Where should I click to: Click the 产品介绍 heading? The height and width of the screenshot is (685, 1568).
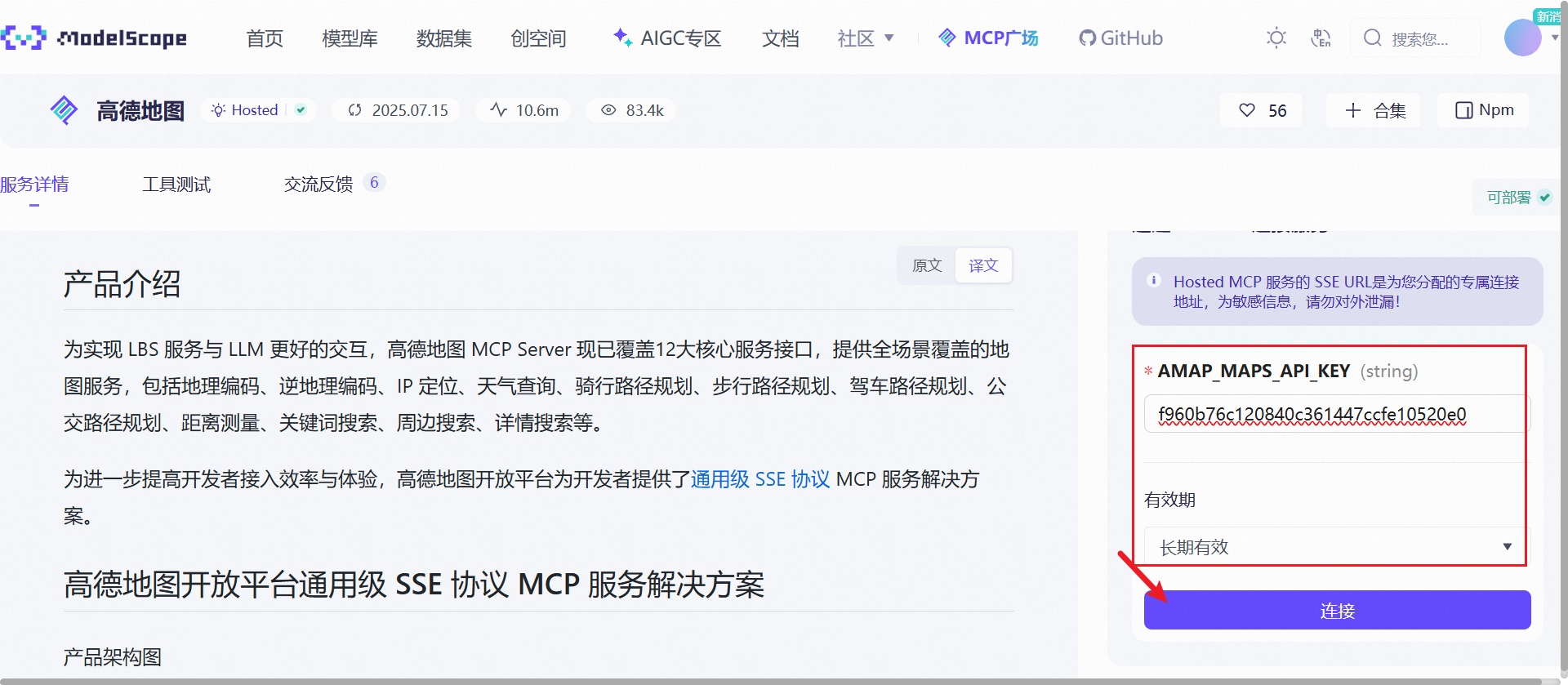[x=122, y=284]
